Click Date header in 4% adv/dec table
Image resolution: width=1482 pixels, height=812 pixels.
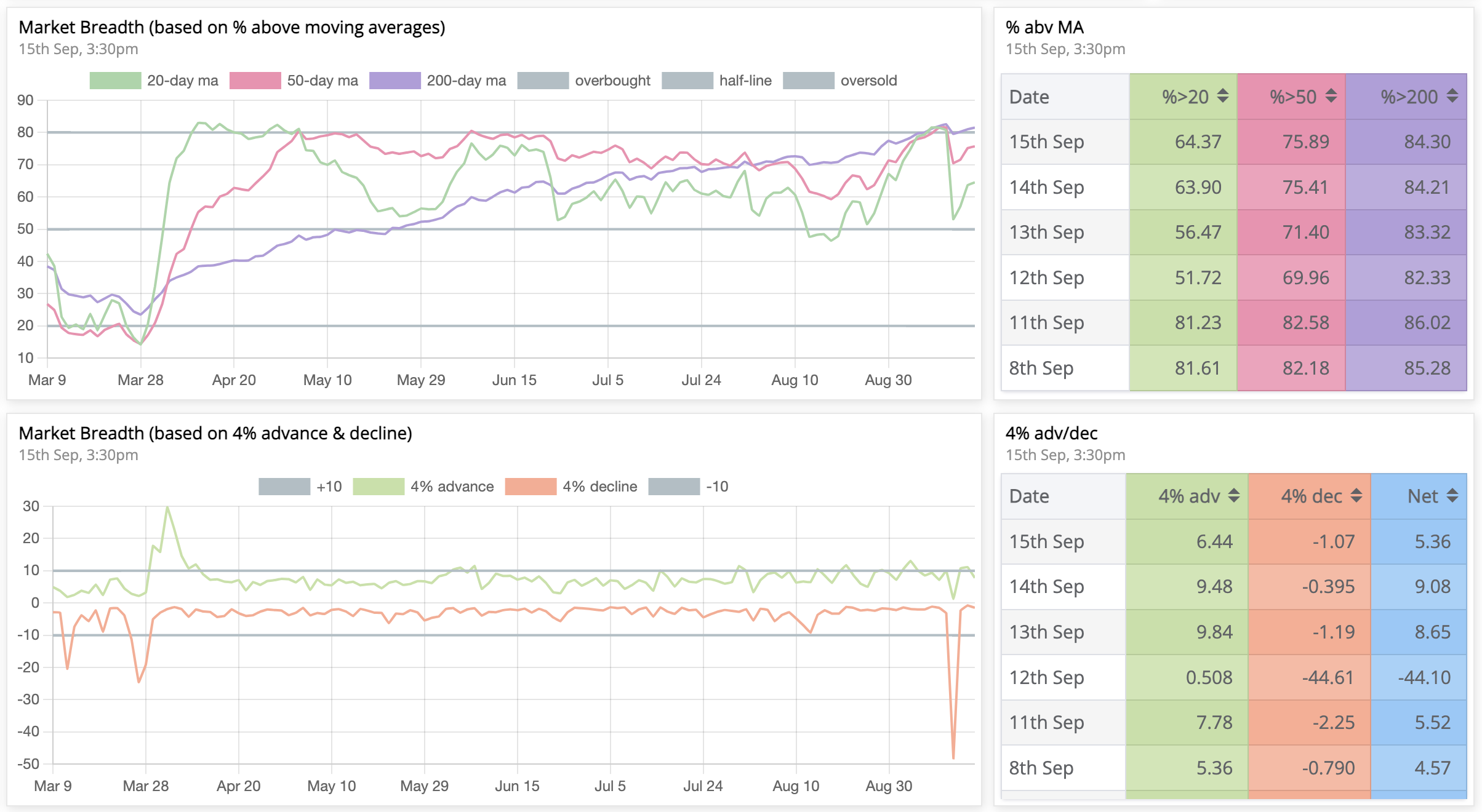(1029, 496)
